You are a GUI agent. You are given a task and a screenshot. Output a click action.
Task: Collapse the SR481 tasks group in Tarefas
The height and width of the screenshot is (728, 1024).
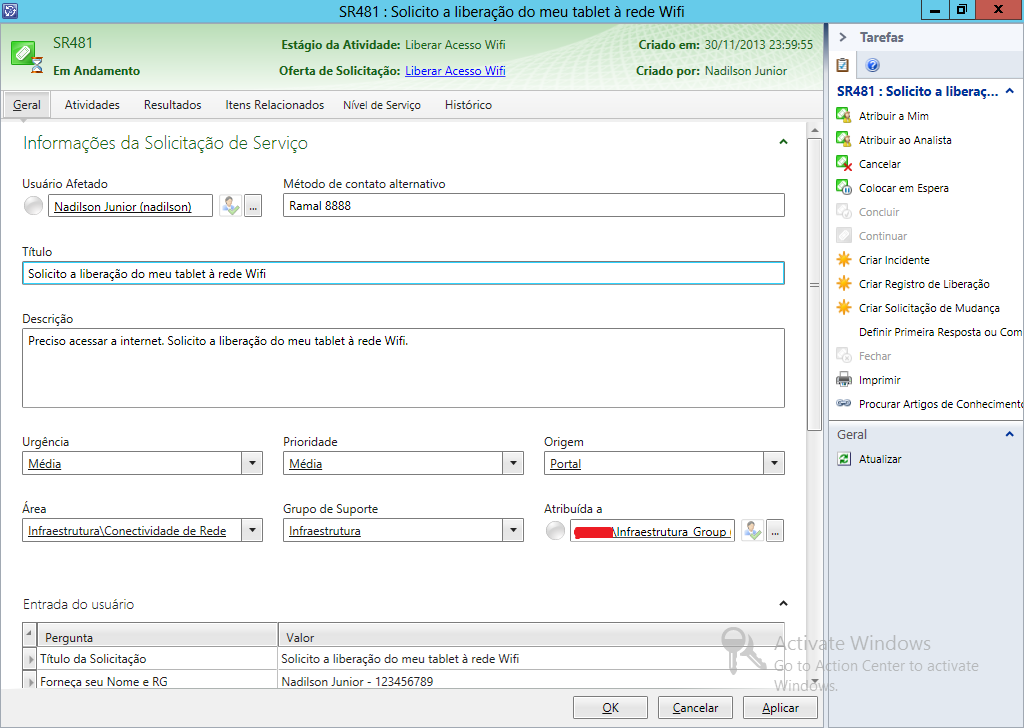[x=1010, y=91]
